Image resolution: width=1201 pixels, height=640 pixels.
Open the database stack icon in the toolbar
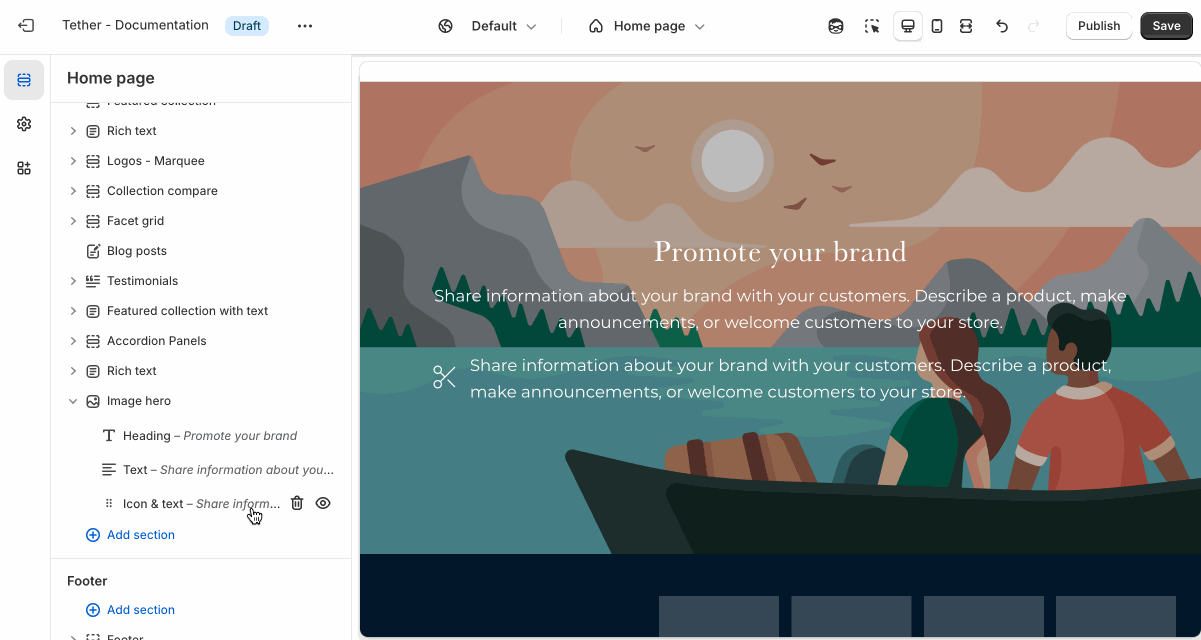(x=836, y=26)
